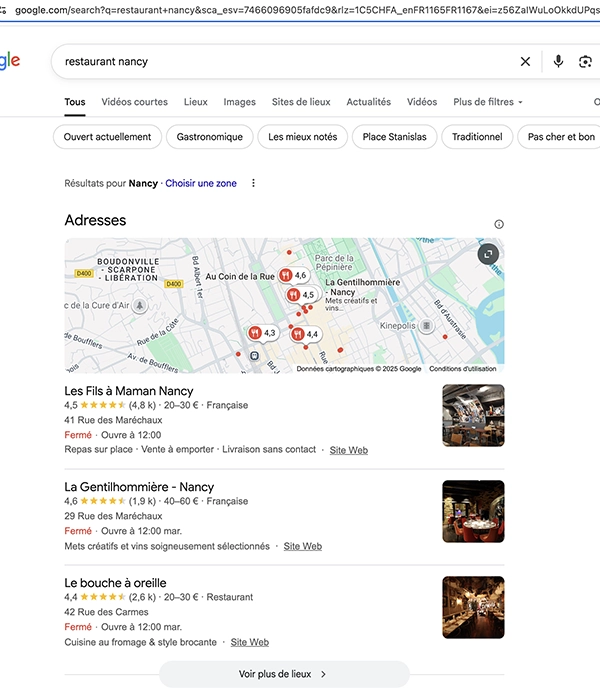Click the 29 Rue des Maréchaux address
This screenshot has height=700, width=600.
pyautogui.click(x=113, y=516)
